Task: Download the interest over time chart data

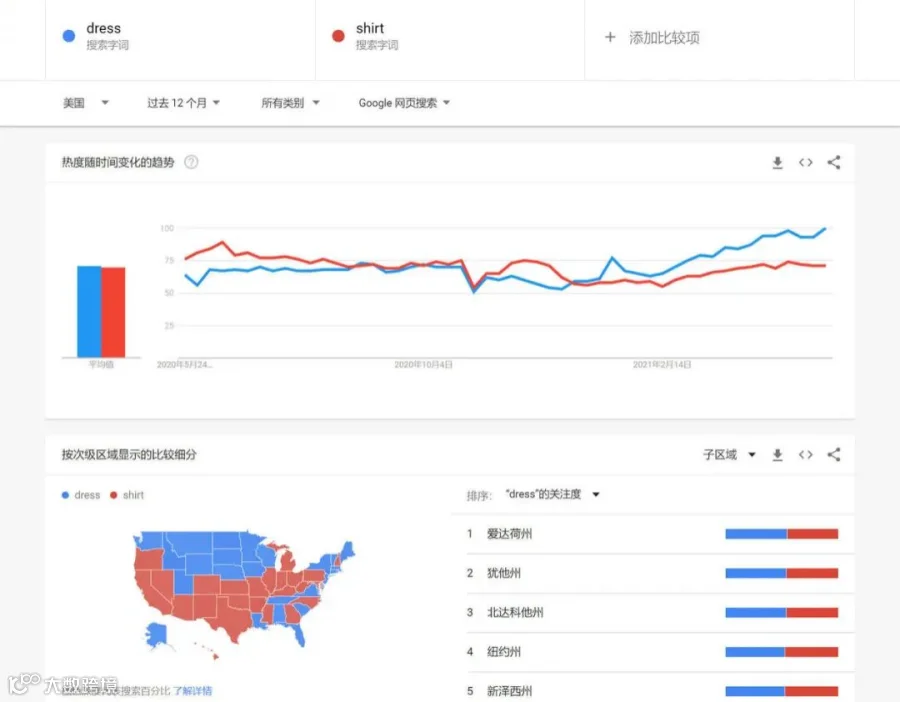Action: pos(777,162)
